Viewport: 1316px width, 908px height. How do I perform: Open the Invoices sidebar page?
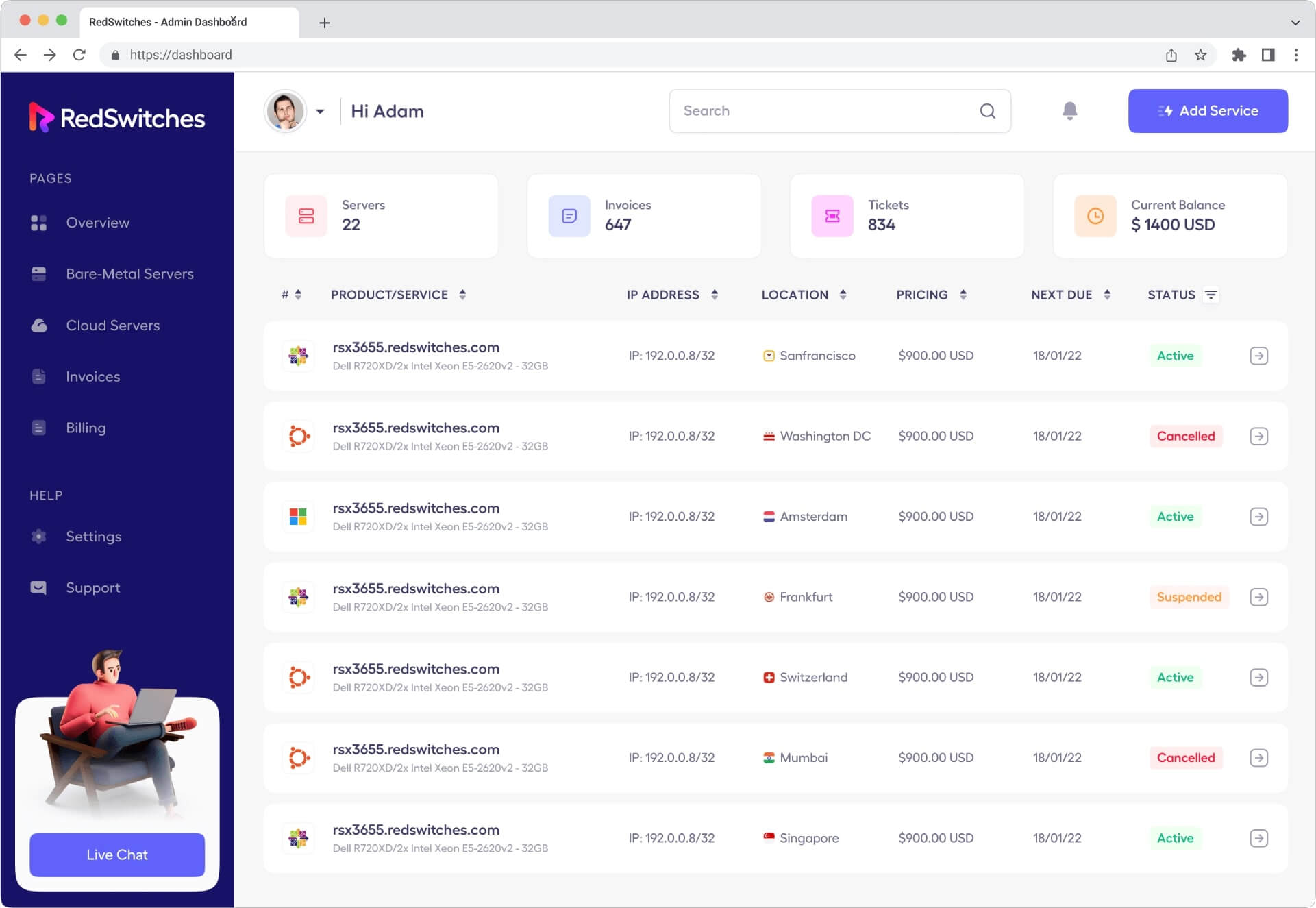tap(75, 376)
